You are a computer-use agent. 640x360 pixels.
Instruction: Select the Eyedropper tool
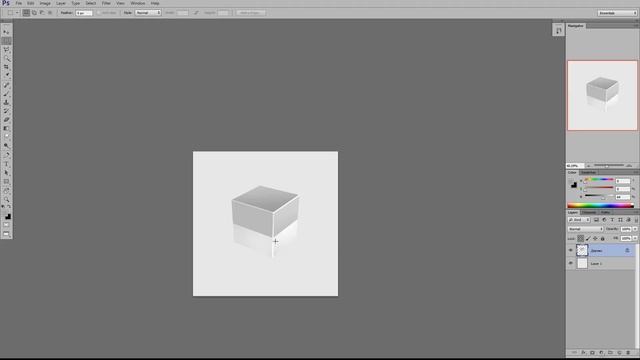(6, 75)
